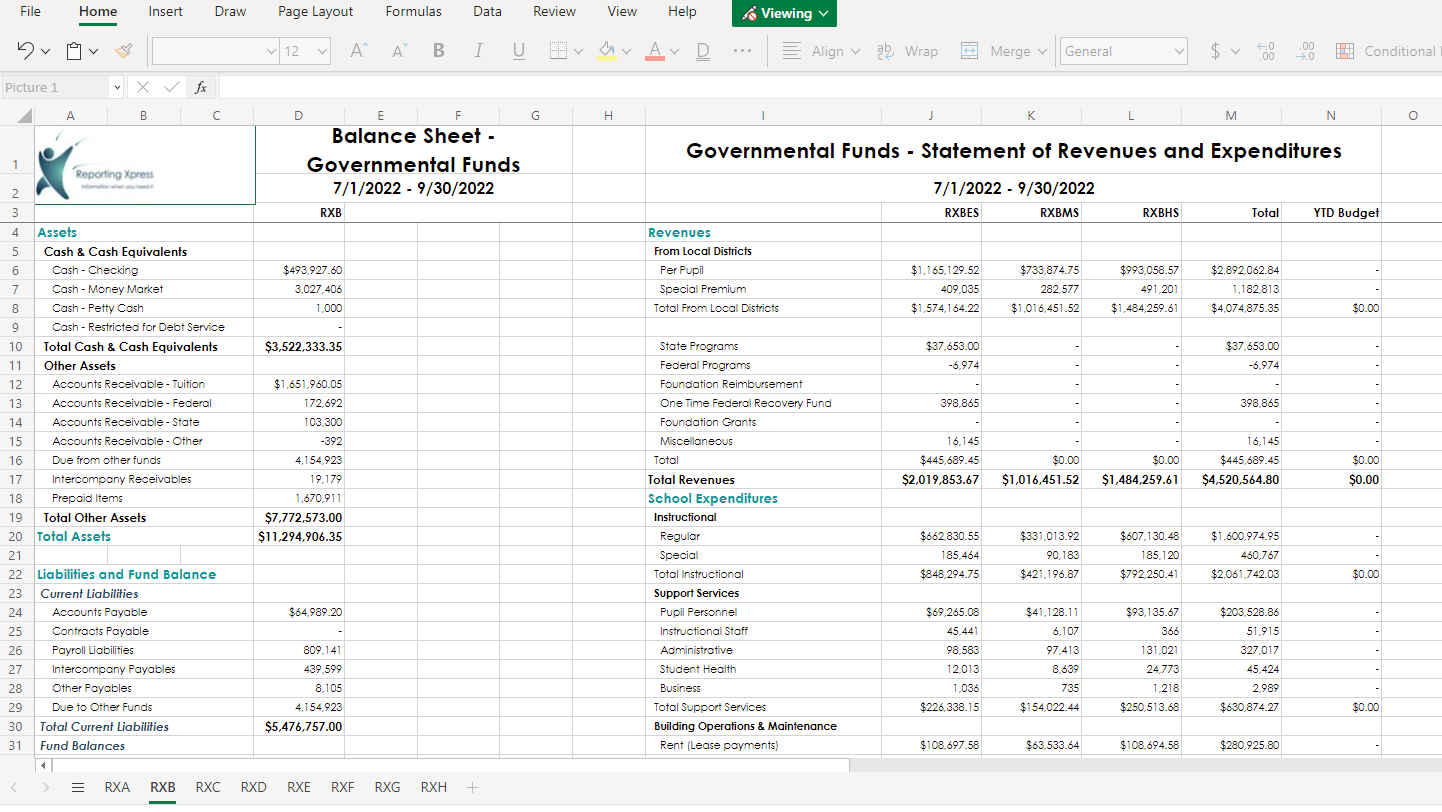The width and height of the screenshot is (1442, 812).
Task: Use the Format Painter tool
Action: pos(124,50)
